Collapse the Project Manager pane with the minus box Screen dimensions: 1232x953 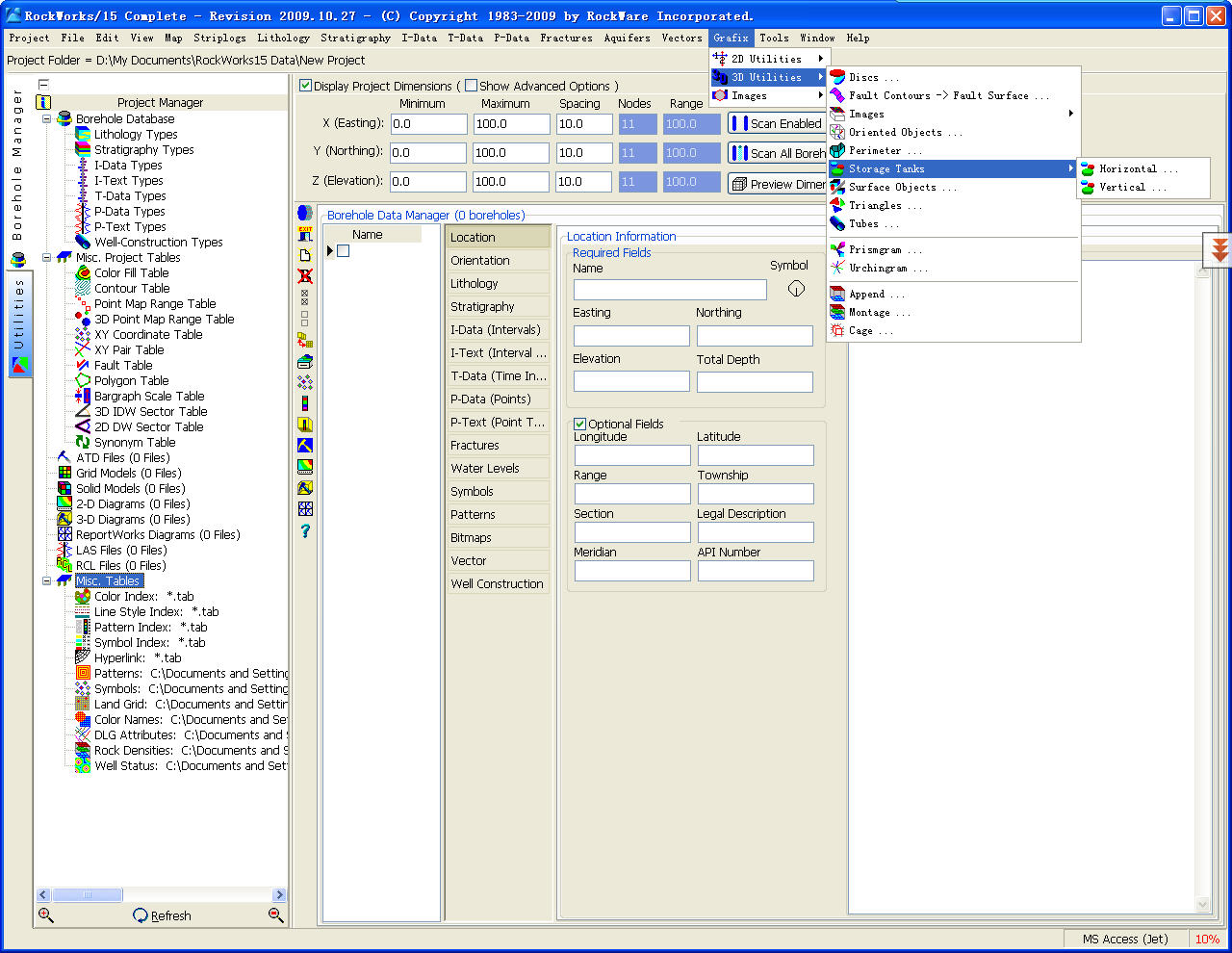click(x=43, y=84)
